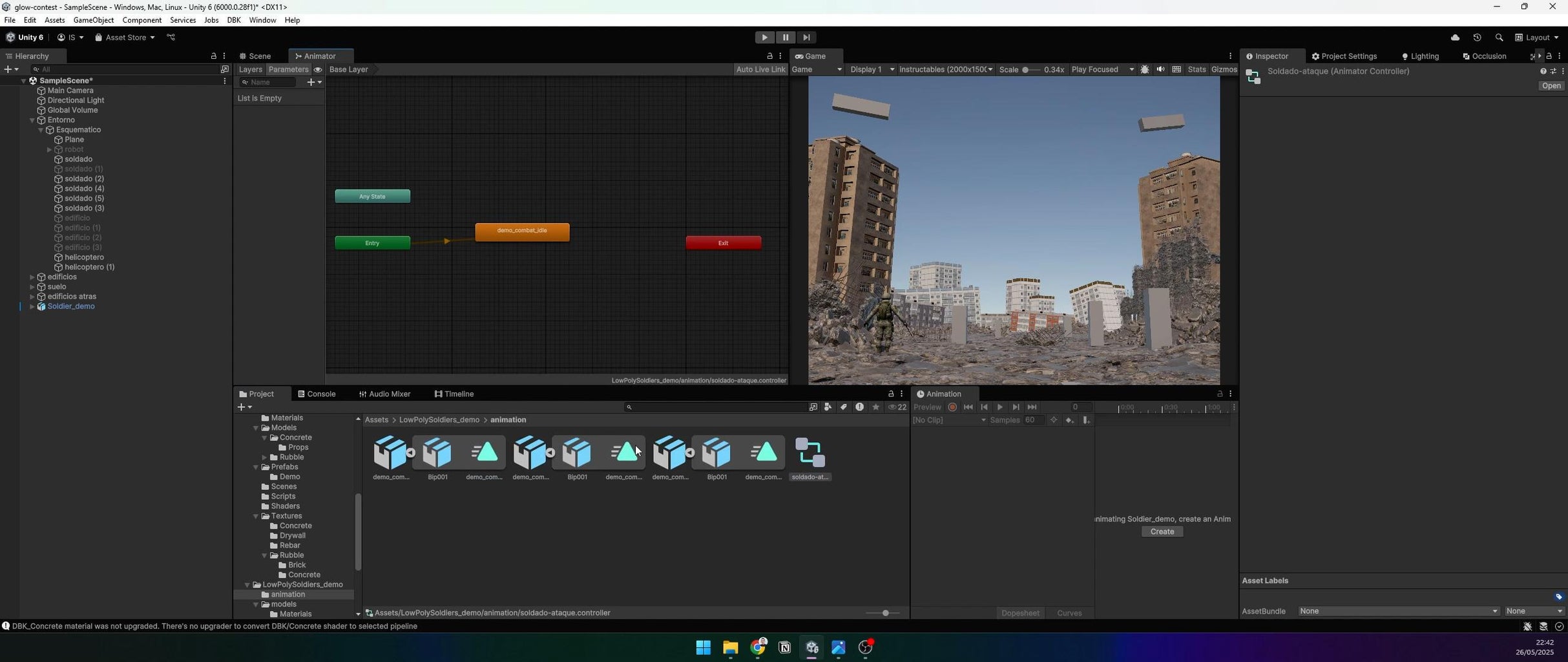Switch to the Audio Mixer tab
Screen dimensions: 1568x662
click(385, 394)
